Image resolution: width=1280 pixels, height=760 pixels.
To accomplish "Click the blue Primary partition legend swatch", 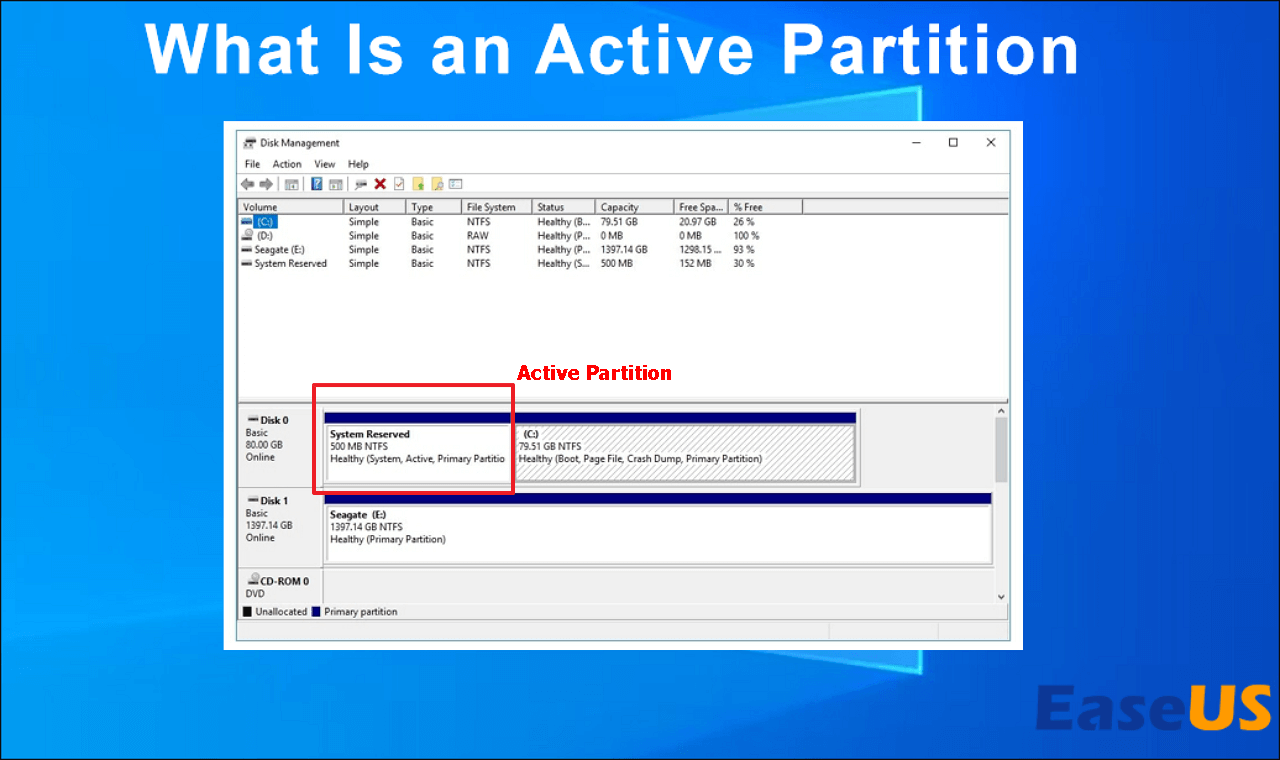I will click(317, 612).
